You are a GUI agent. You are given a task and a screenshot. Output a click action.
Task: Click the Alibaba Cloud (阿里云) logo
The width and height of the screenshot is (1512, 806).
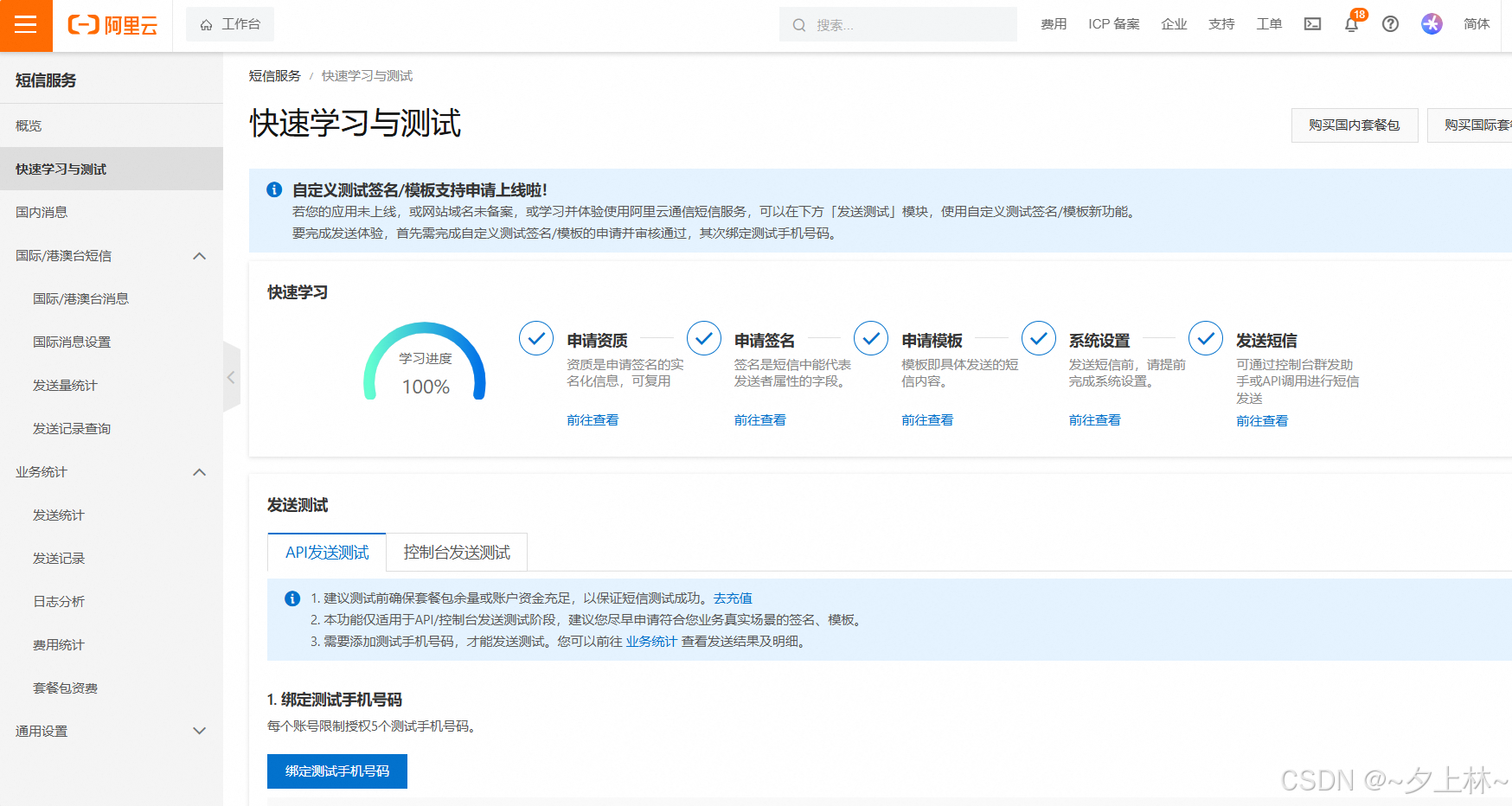(x=112, y=25)
